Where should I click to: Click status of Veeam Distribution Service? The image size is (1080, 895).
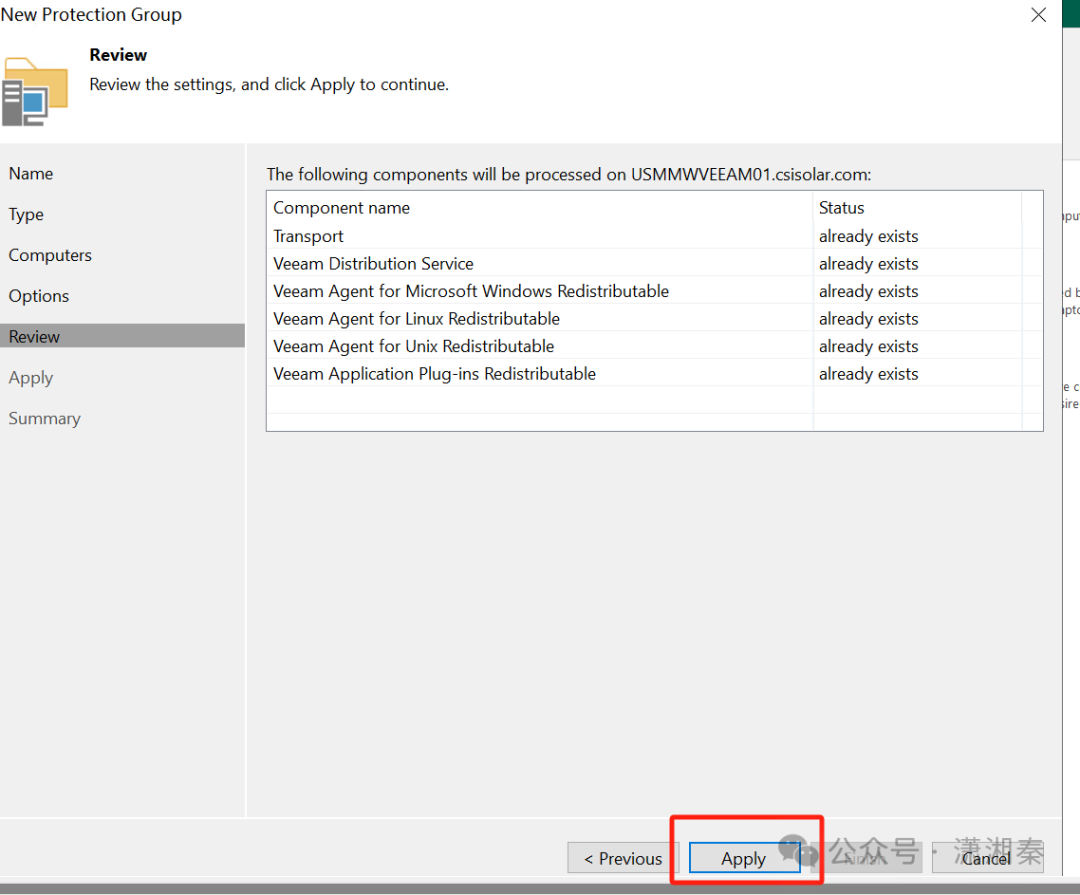[869, 263]
